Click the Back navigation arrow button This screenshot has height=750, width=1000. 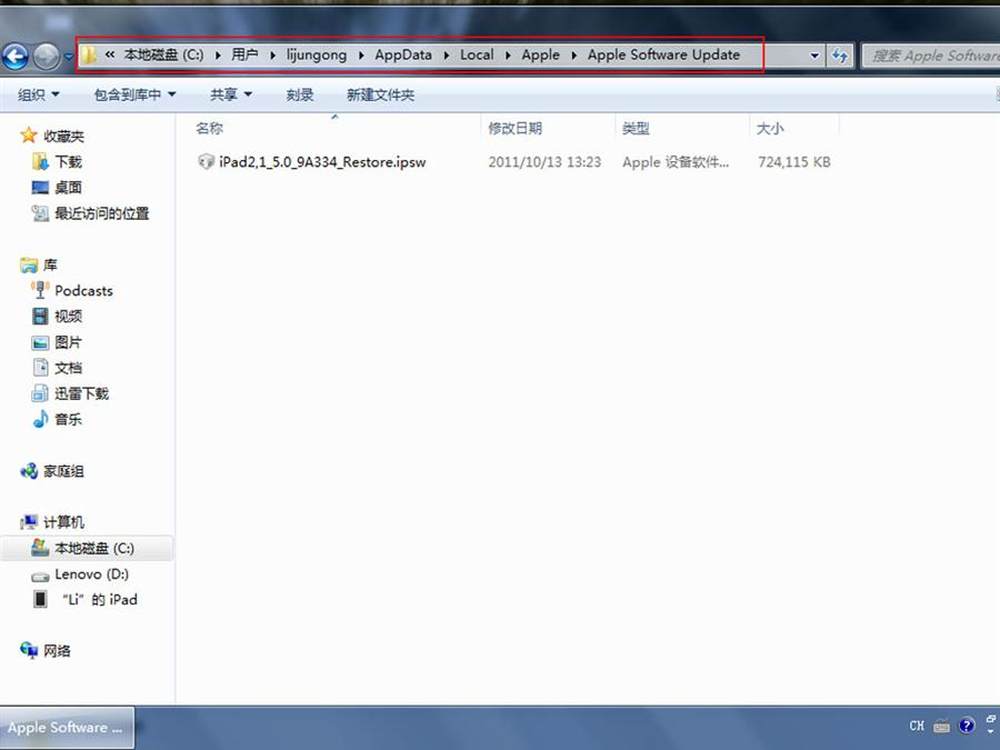click(x=15, y=56)
